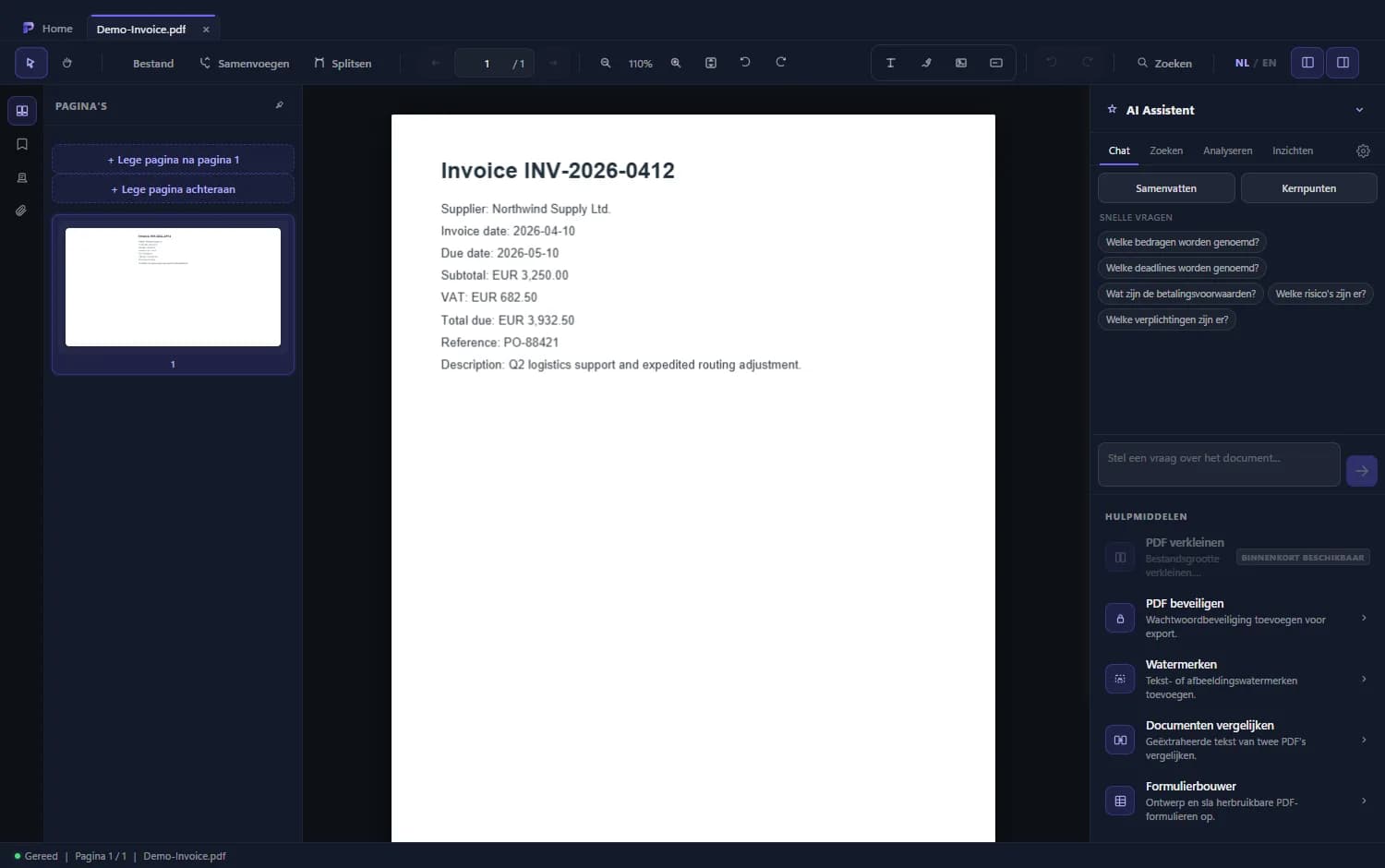The width and height of the screenshot is (1385, 868).
Task: Switch interface language to EN
Action: point(1270,63)
